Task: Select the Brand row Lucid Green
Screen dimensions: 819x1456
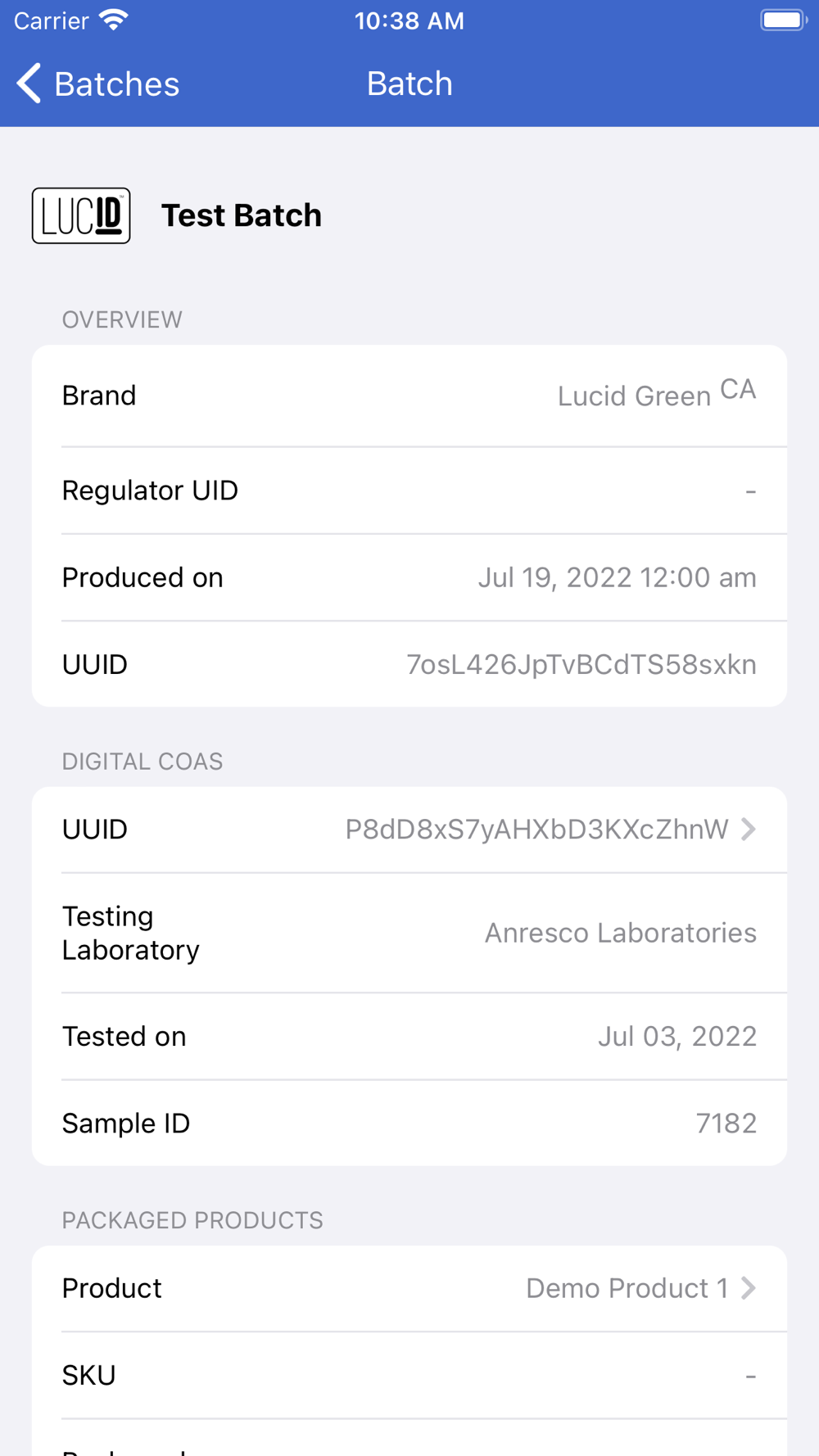Action: tap(409, 396)
